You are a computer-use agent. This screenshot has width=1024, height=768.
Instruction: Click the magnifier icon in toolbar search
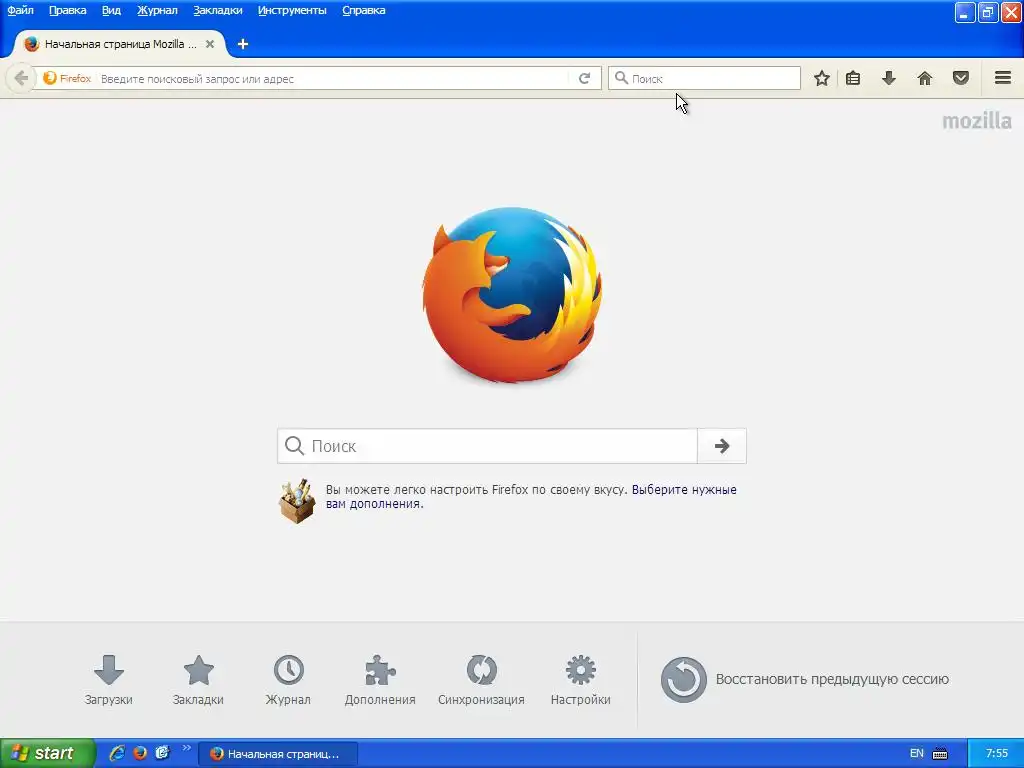[x=621, y=78]
